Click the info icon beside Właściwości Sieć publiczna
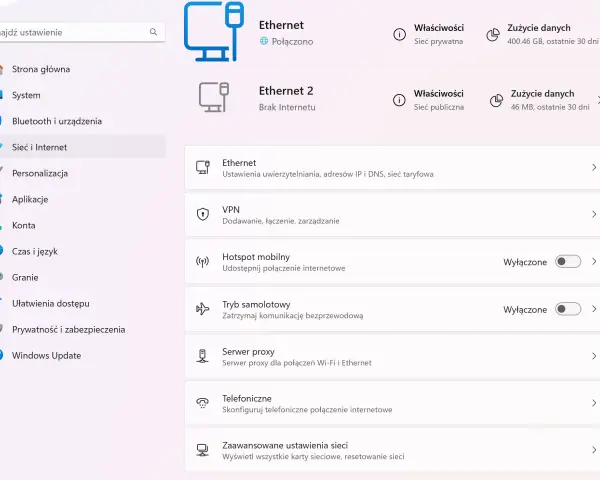Viewport: 600px width, 480px height. tap(399, 100)
